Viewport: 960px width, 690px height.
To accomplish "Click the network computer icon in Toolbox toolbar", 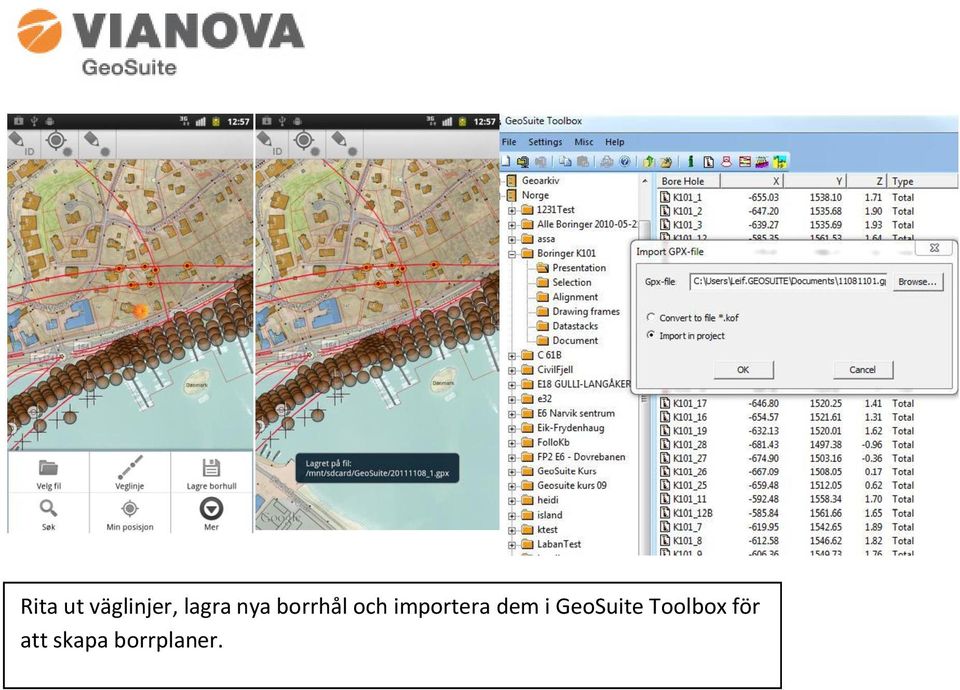I will click(523, 162).
